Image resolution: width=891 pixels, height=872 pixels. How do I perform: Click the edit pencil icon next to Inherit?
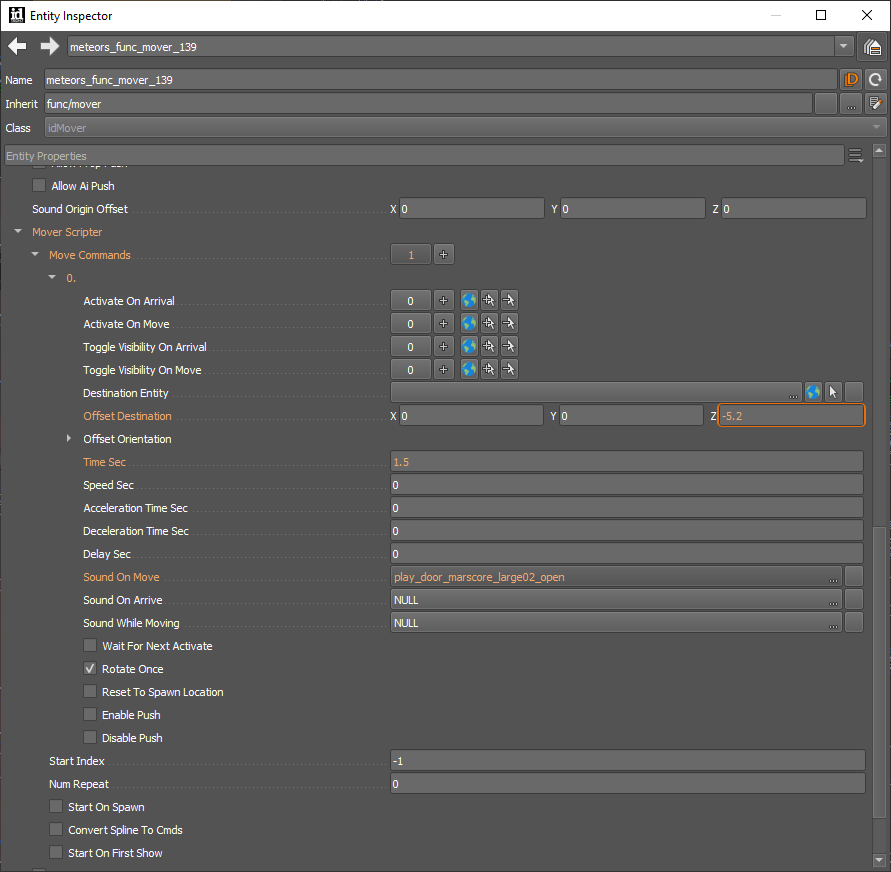875,104
